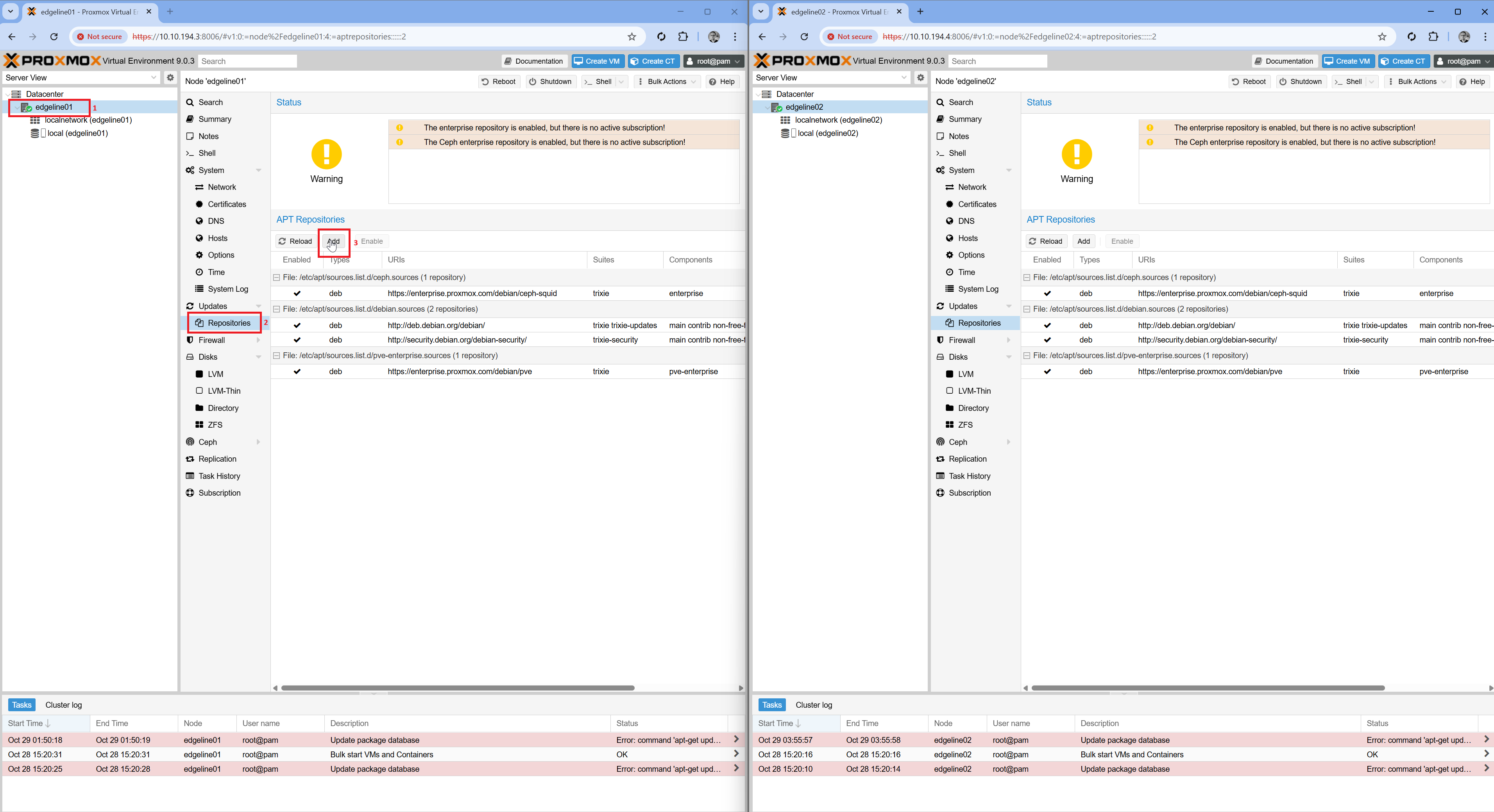The width and height of the screenshot is (1494, 812).
Task: Focus Search field in edgeline01 header
Action: (248, 61)
